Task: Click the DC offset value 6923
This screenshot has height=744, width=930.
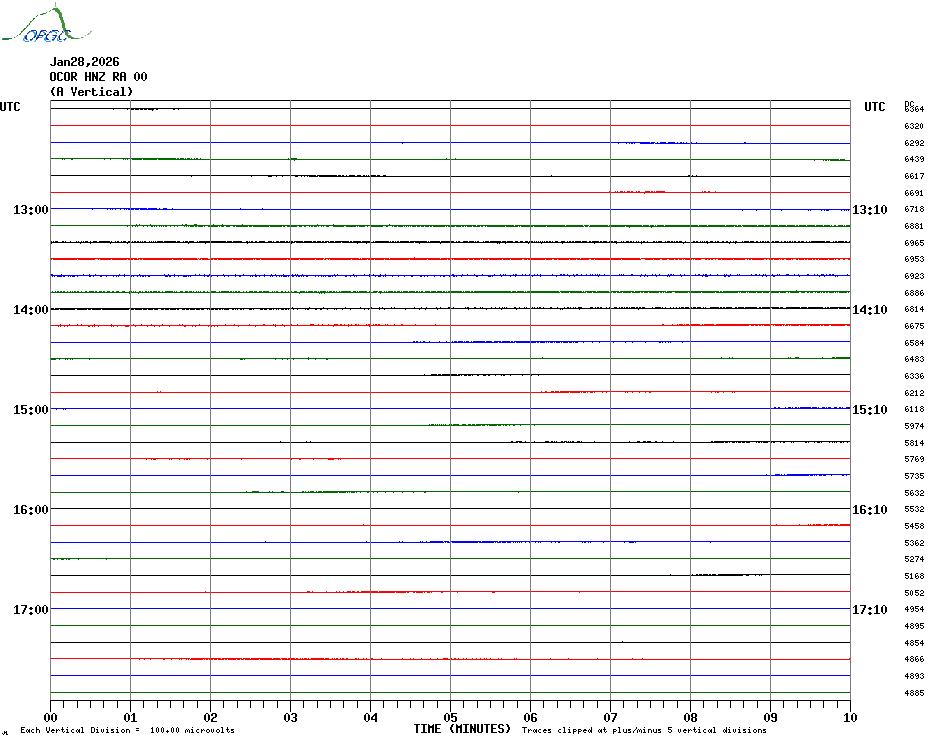Action: click(x=914, y=276)
